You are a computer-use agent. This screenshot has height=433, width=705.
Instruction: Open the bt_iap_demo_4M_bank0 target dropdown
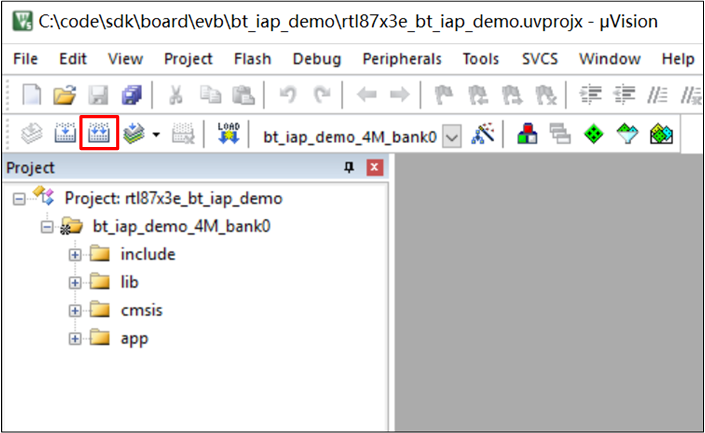(x=451, y=136)
